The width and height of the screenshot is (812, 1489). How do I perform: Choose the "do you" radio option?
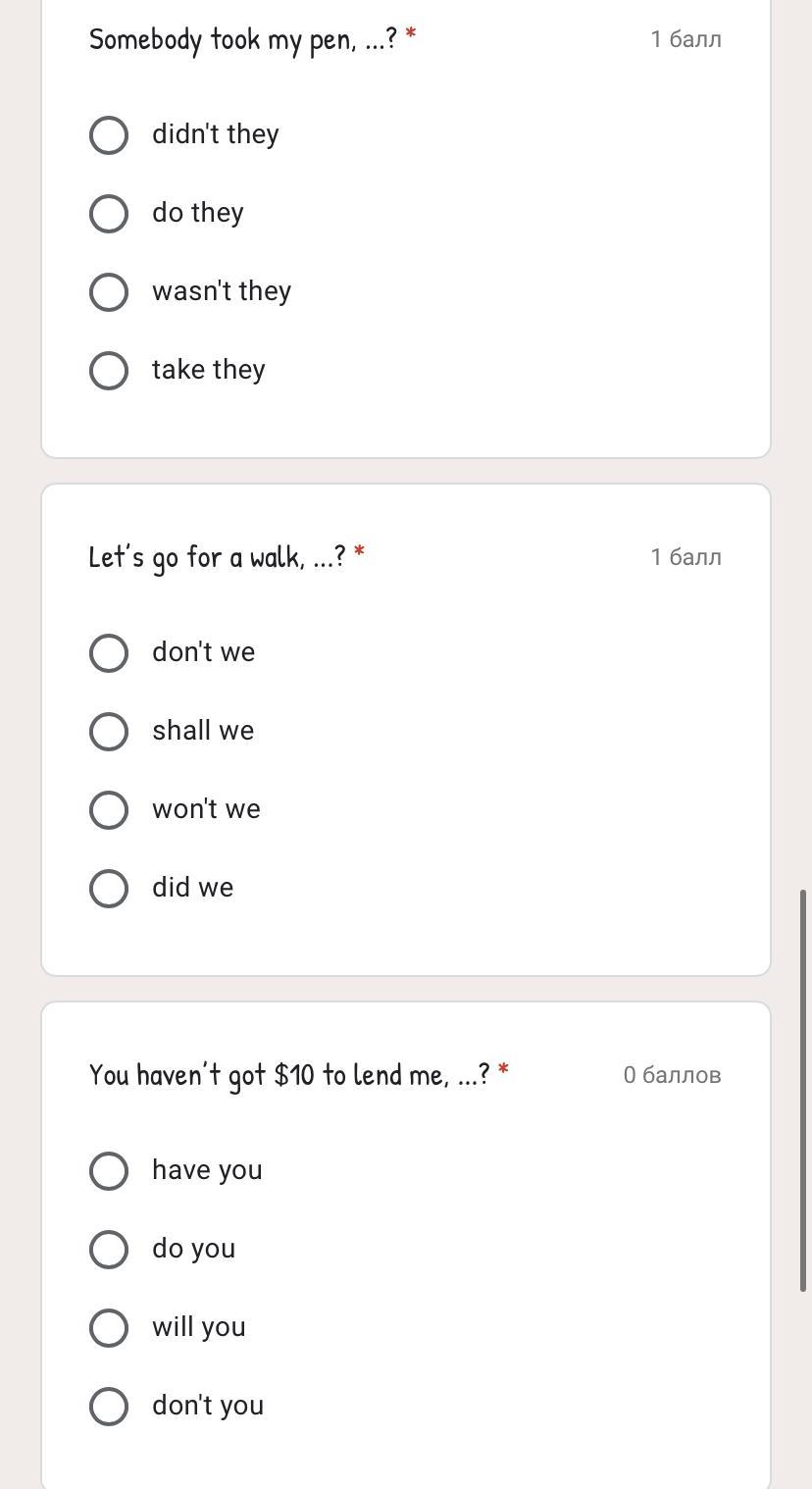click(109, 1250)
